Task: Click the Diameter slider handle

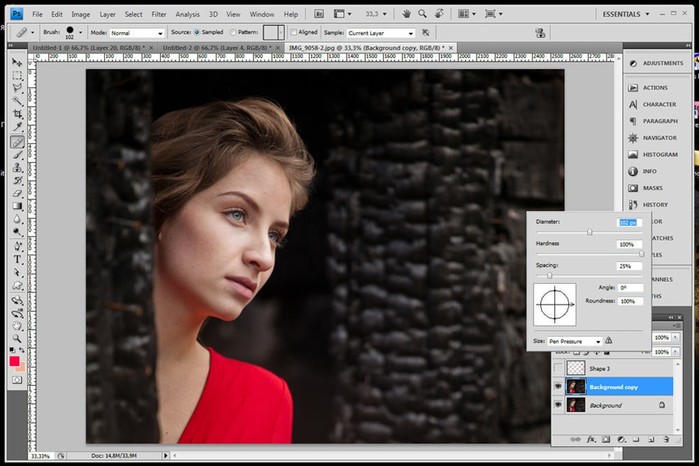Action: [590, 232]
